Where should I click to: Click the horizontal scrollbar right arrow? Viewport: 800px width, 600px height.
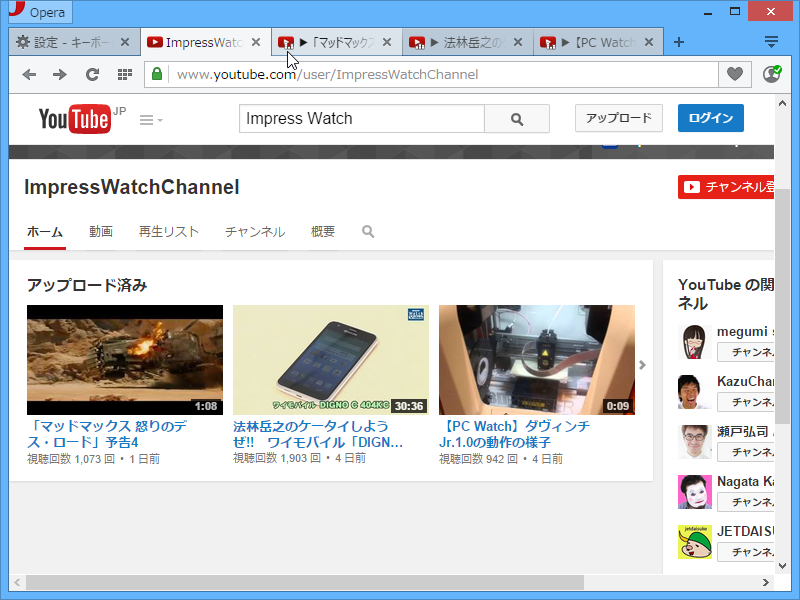[766, 582]
